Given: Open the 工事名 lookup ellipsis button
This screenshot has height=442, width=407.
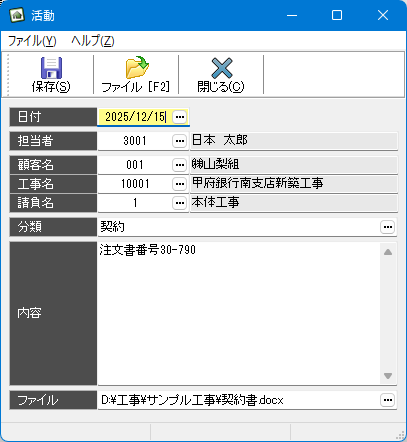Looking at the screenshot, I should [x=180, y=184].
